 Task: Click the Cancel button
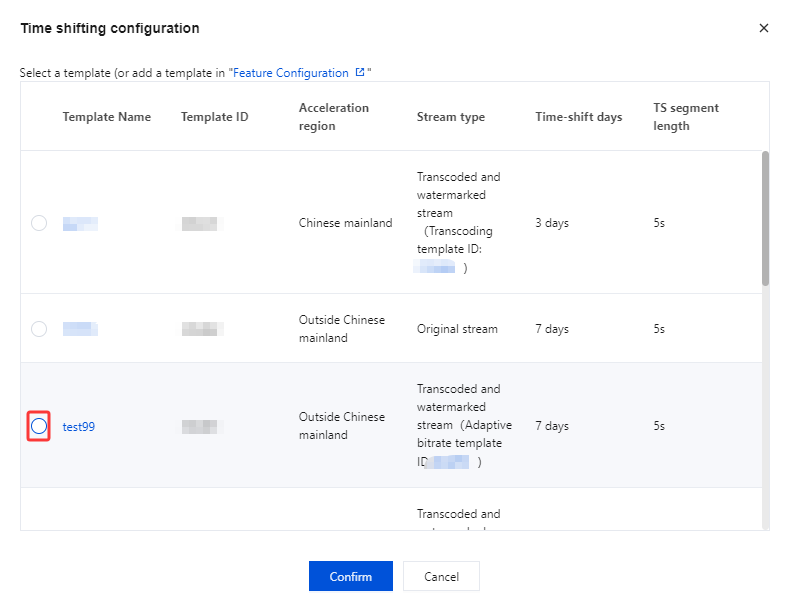(441, 576)
